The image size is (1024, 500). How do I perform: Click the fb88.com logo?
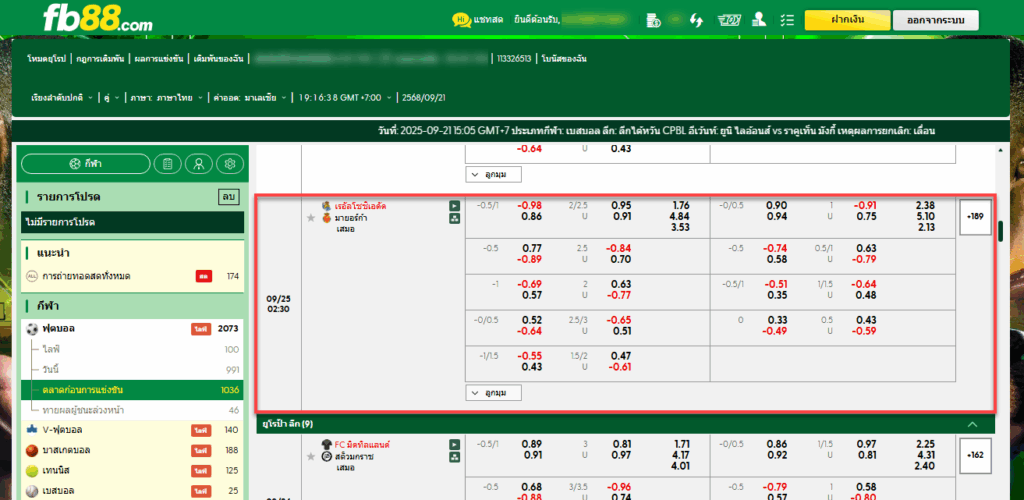pos(97,18)
